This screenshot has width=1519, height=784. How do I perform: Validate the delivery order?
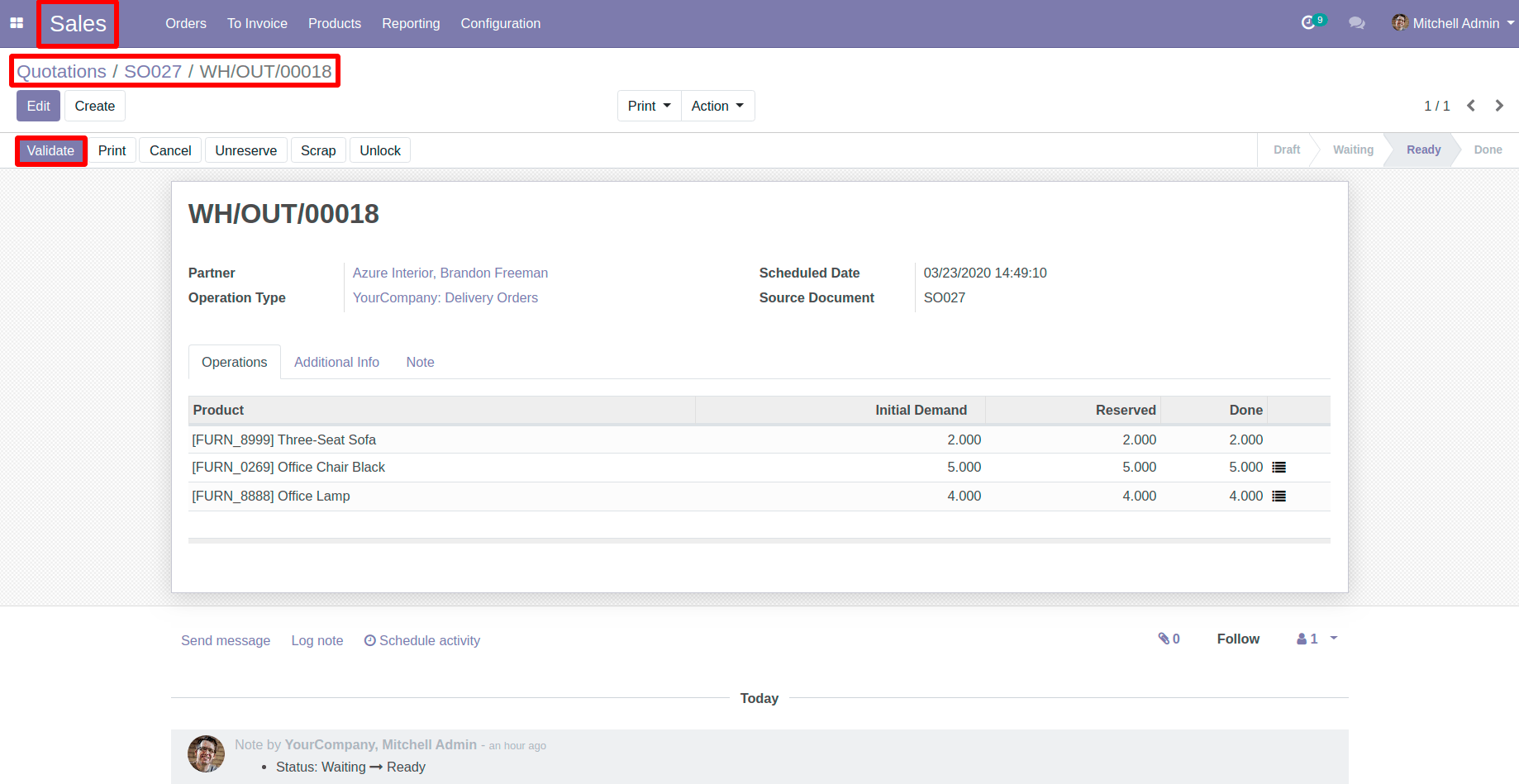pyautogui.click(x=50, y=150)
